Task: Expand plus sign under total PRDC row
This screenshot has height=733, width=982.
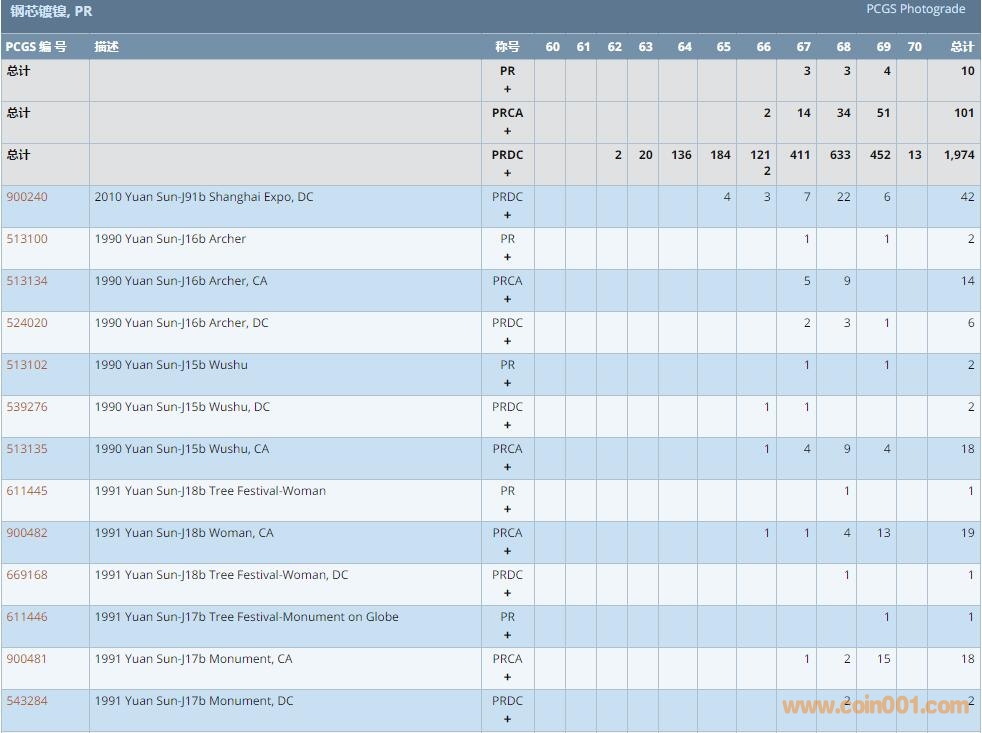Action: [507, 173]
